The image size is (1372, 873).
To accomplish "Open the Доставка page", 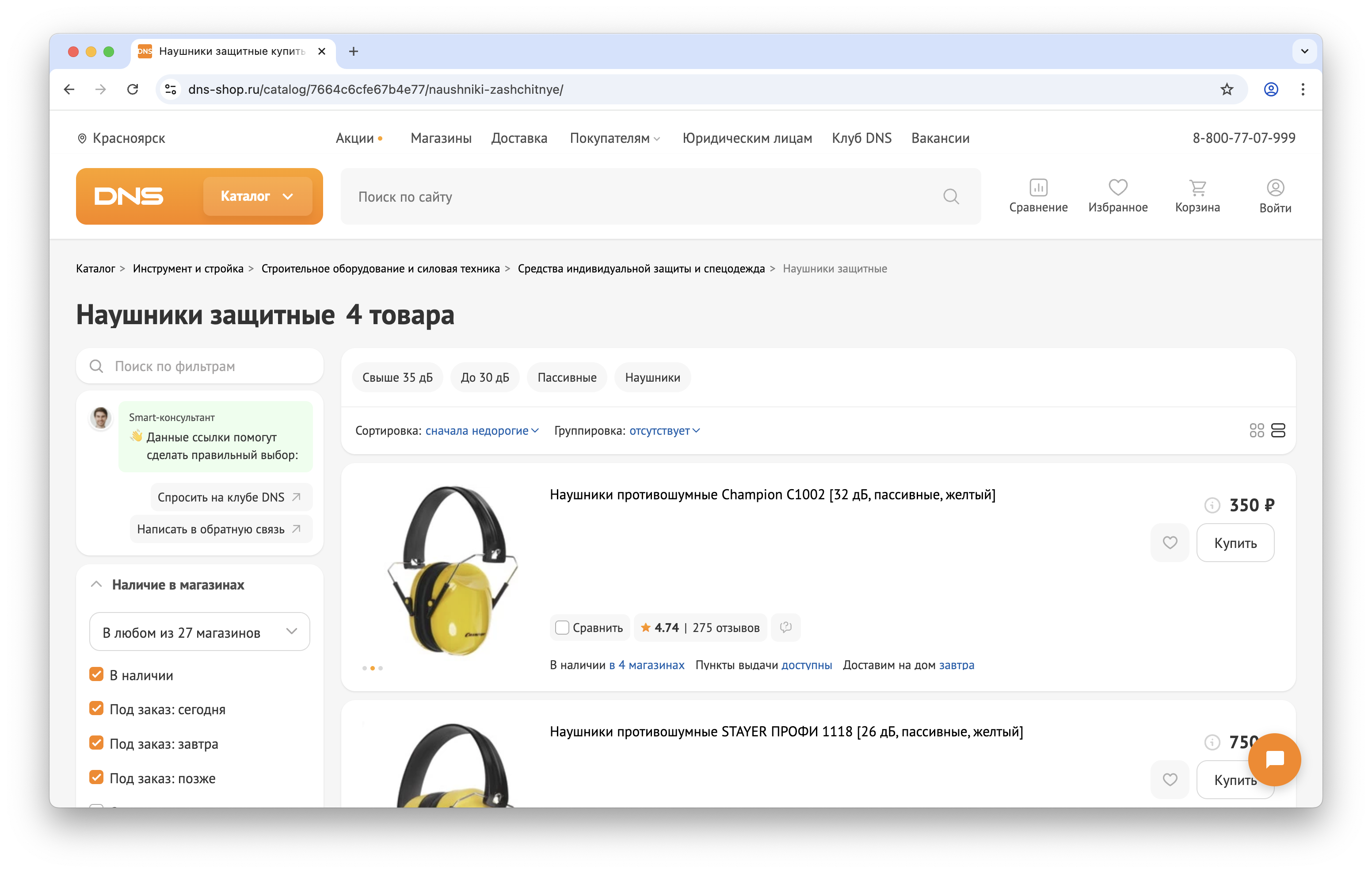I will pos(518,138).
